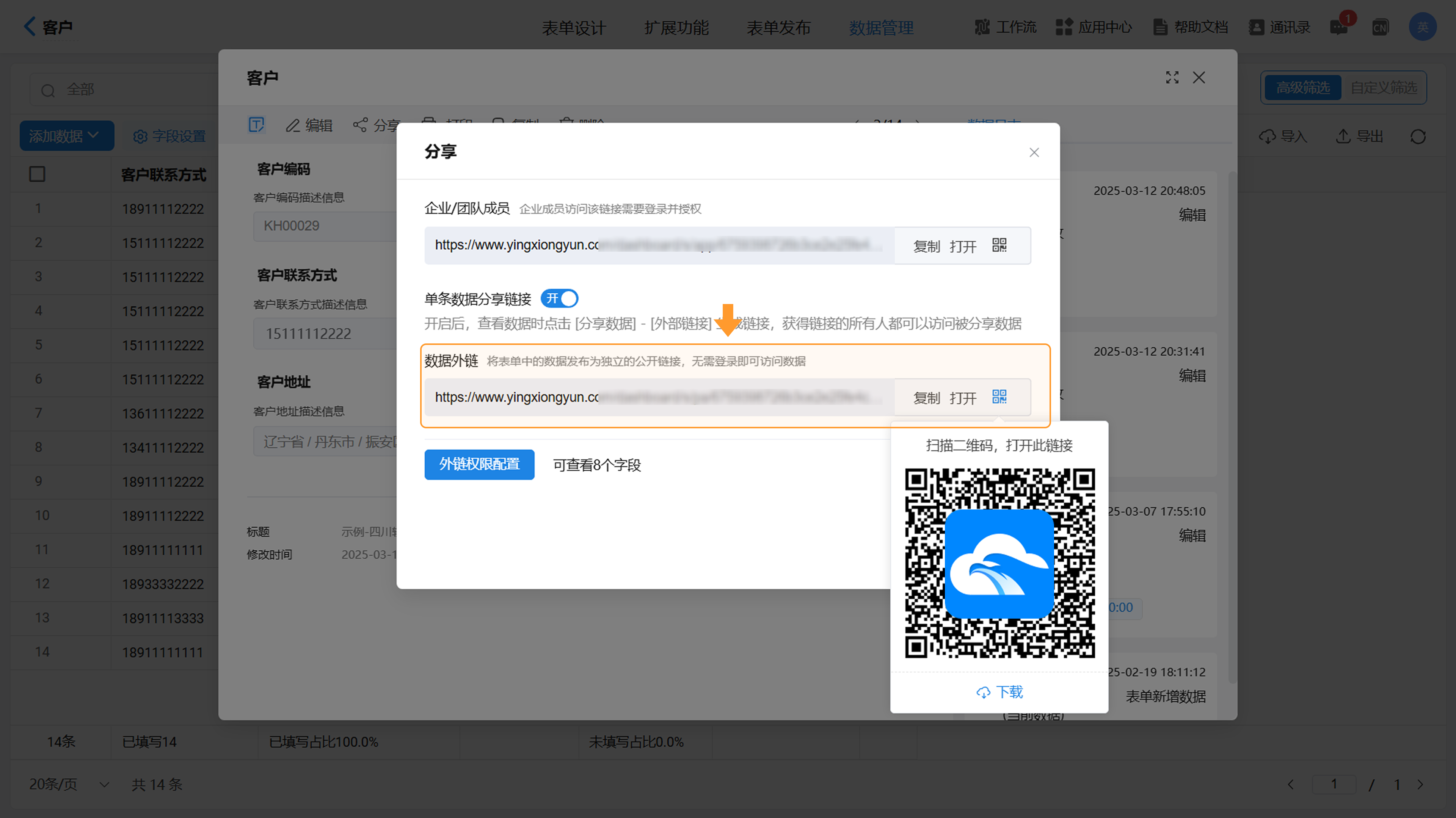This screenshot has width=1456, height=818.
Task: Go to the next page arrow
Action: (x=1420, y=784)
